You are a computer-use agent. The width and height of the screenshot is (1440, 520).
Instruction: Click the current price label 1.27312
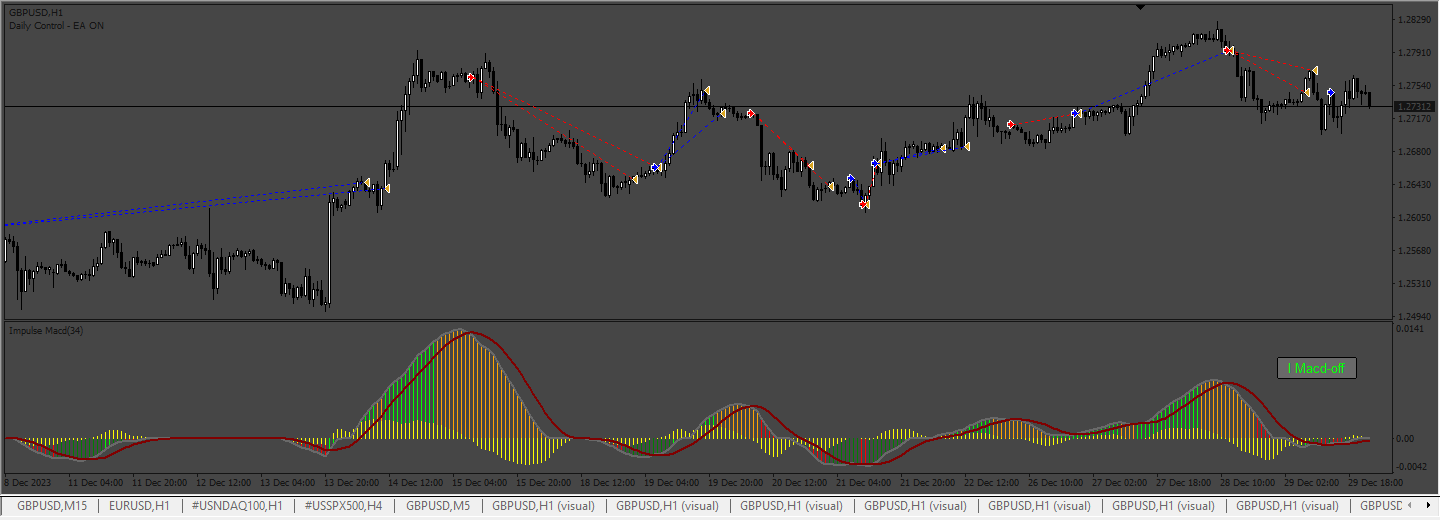point(1411,106)
